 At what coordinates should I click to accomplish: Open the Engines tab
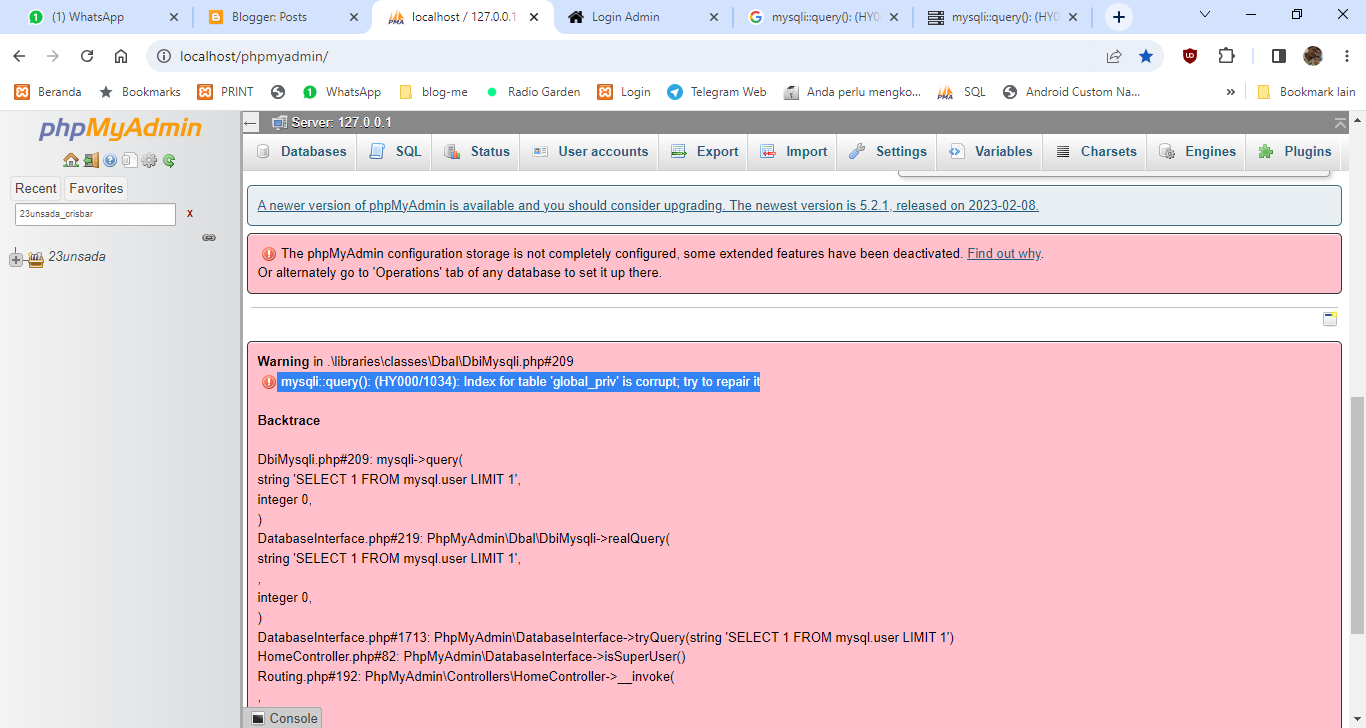click(x=1197, y=152)
